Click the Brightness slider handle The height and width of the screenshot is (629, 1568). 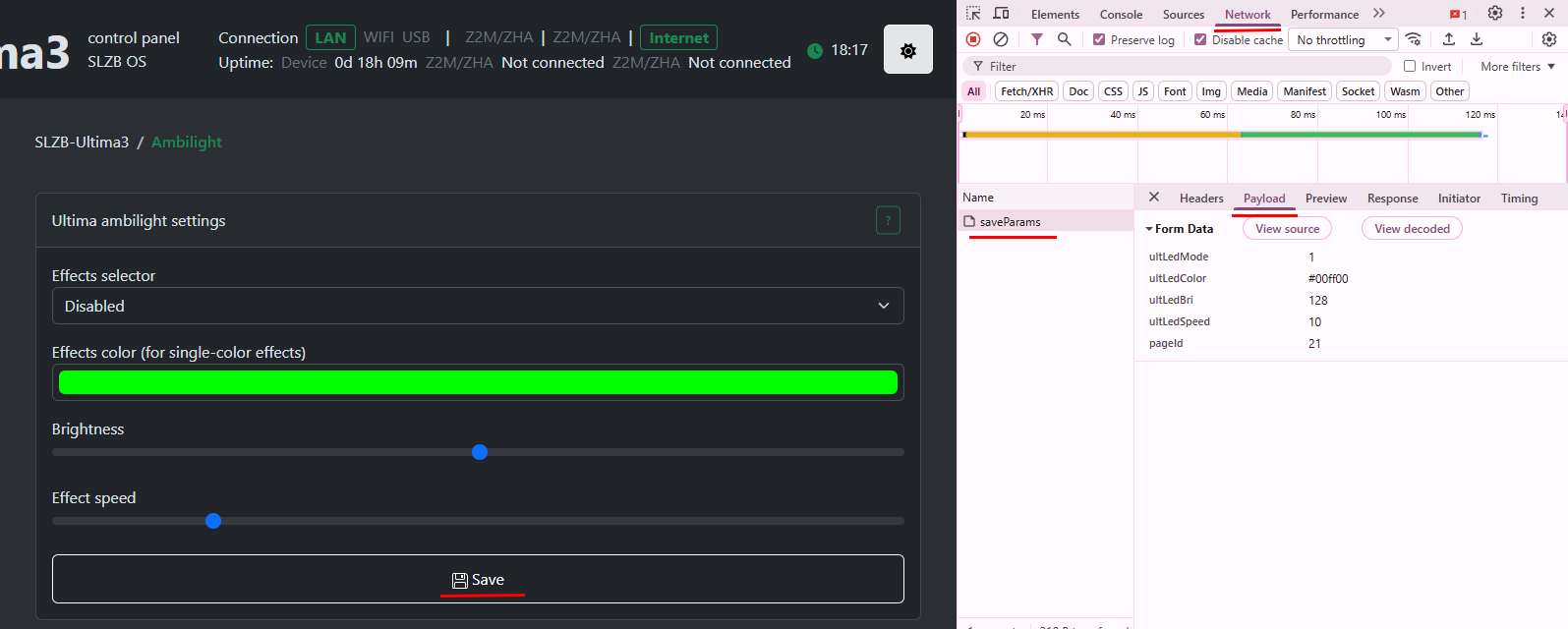point(480,452)
